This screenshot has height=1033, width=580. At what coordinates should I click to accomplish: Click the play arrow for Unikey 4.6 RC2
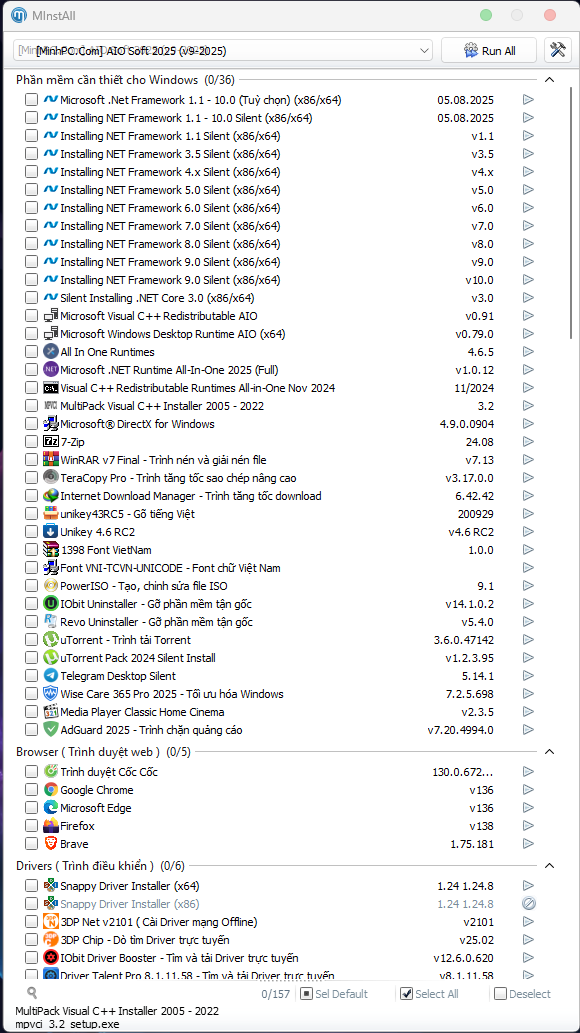coord(528,532)
